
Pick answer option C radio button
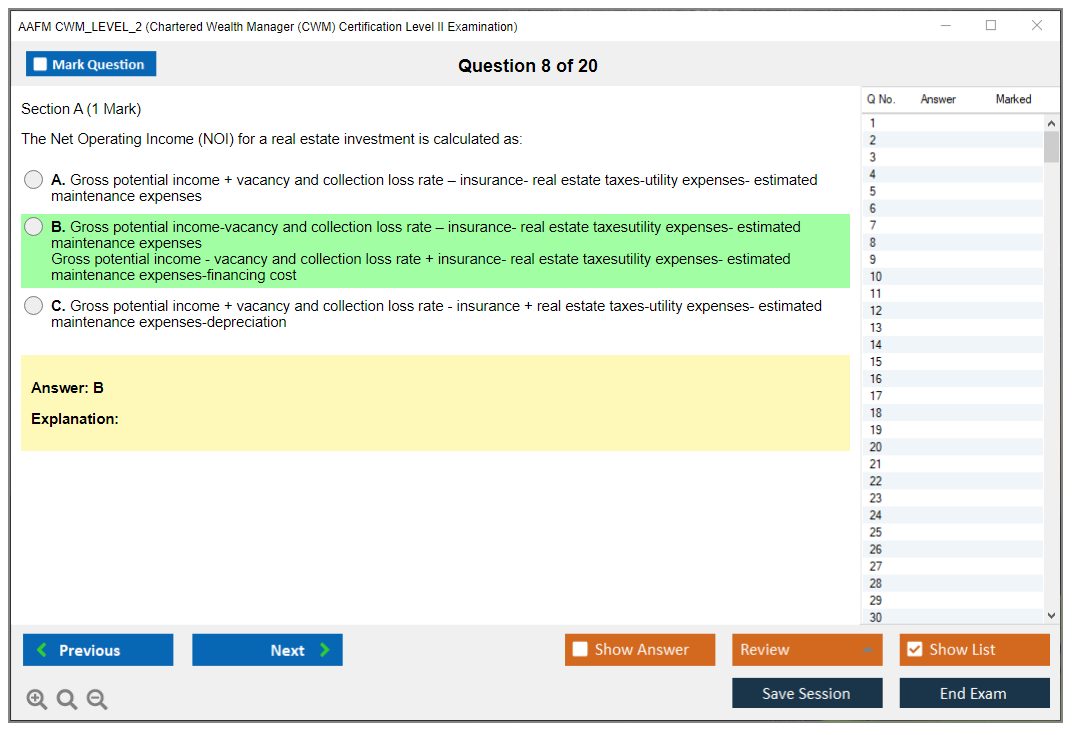(x=34, y=306)
